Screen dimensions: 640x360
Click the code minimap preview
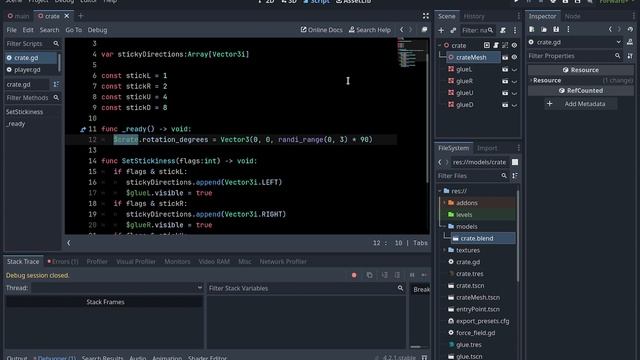tap(411, 53)
